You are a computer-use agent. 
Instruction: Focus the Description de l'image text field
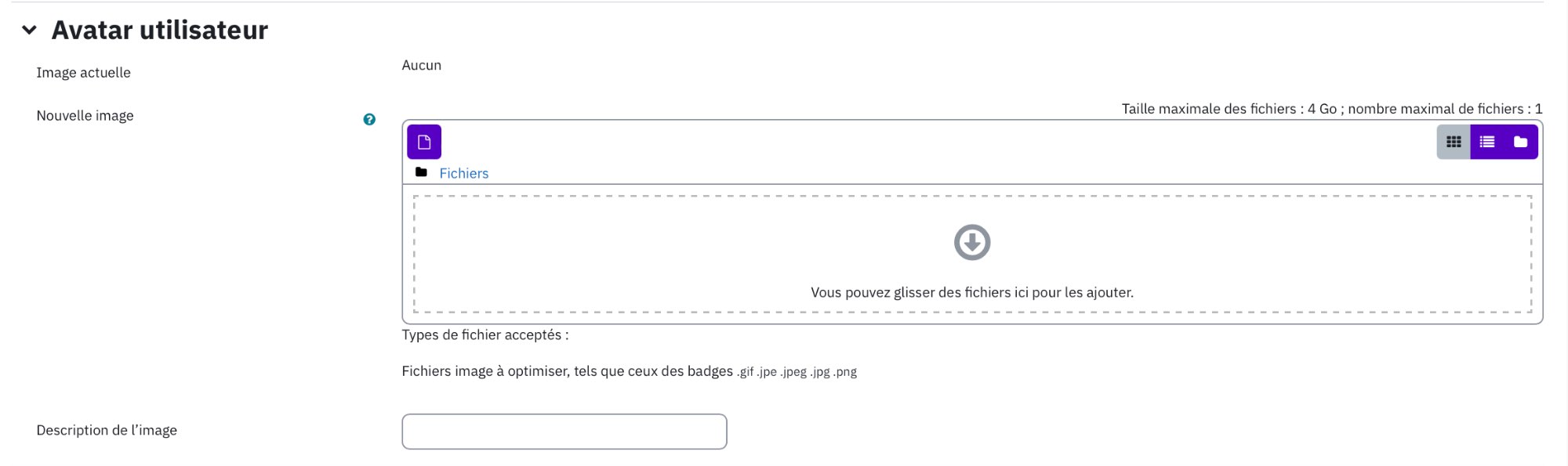pyautogui.click(x=564, y=432)
